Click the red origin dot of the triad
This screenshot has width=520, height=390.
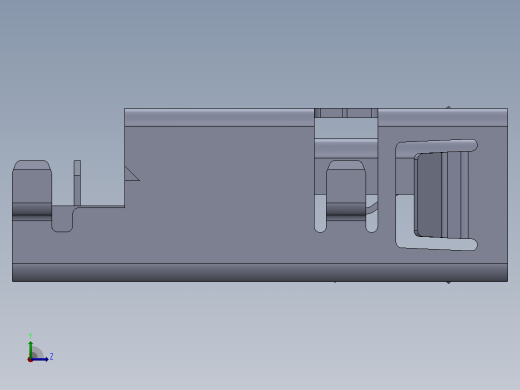(x=30, y=360)
